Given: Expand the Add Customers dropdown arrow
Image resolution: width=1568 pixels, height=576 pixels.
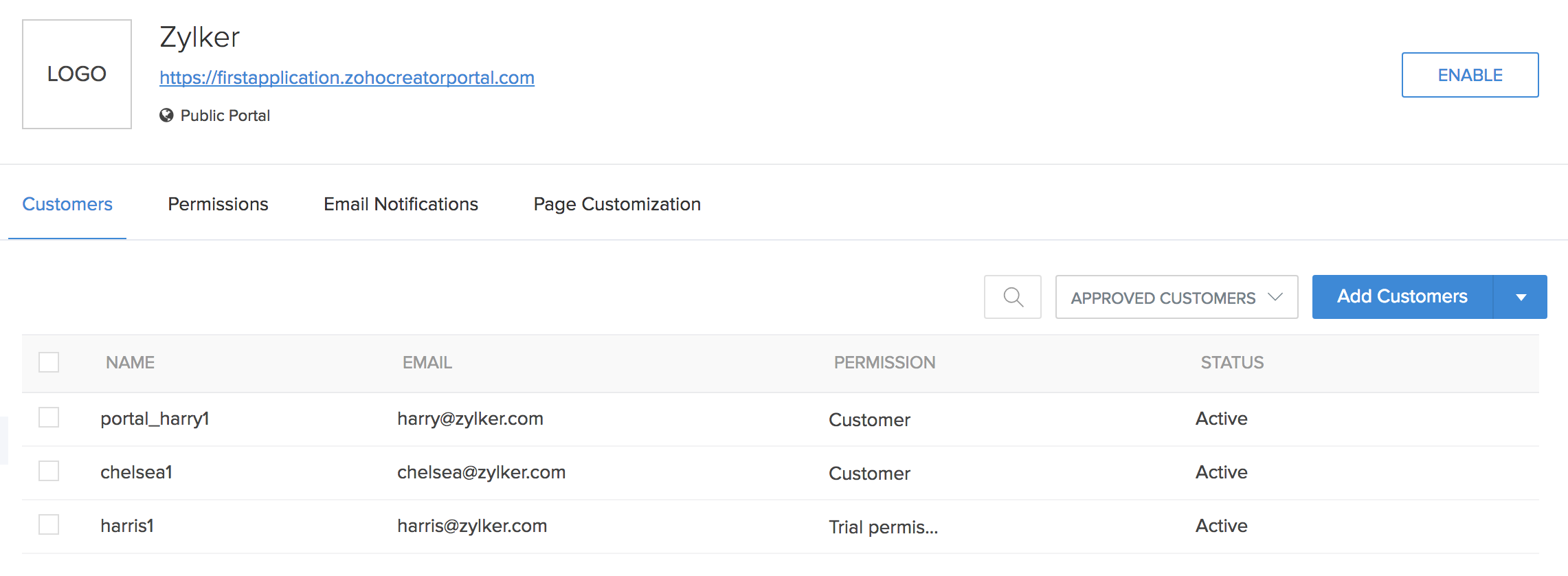Looking at the screenshot, I should click(x=1521, y=297).
